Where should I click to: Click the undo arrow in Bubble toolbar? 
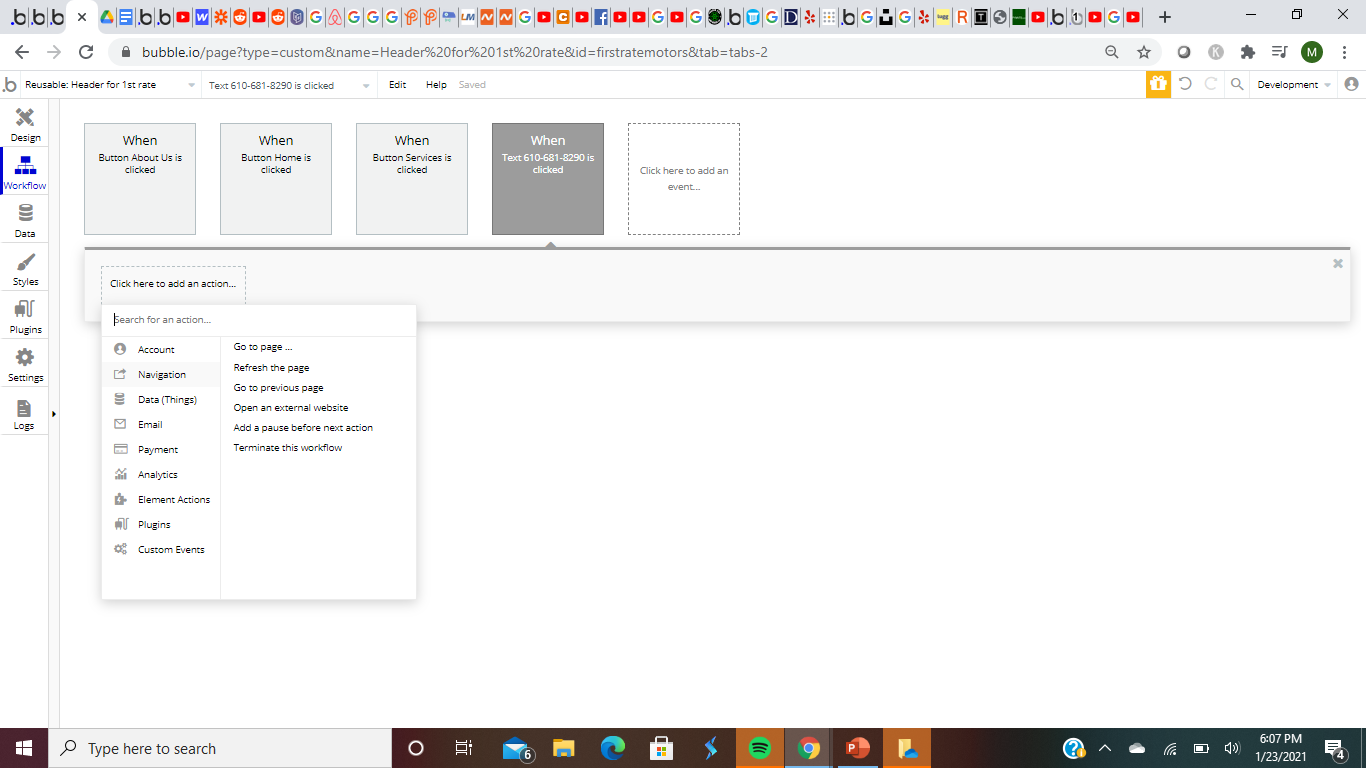[1185, 85]
